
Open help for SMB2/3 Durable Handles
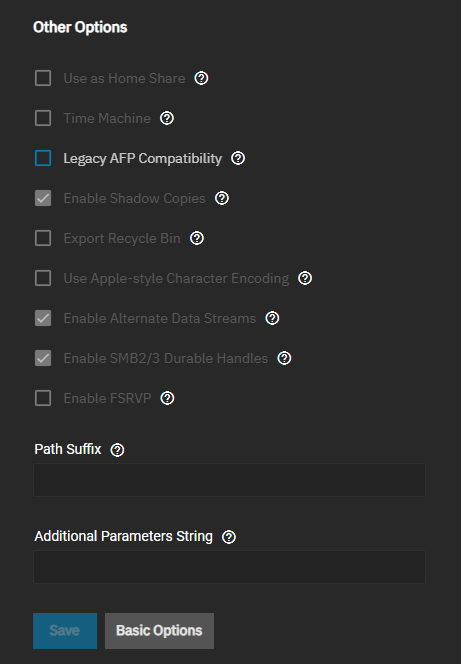pyautogui.click(x=284, y=358)
